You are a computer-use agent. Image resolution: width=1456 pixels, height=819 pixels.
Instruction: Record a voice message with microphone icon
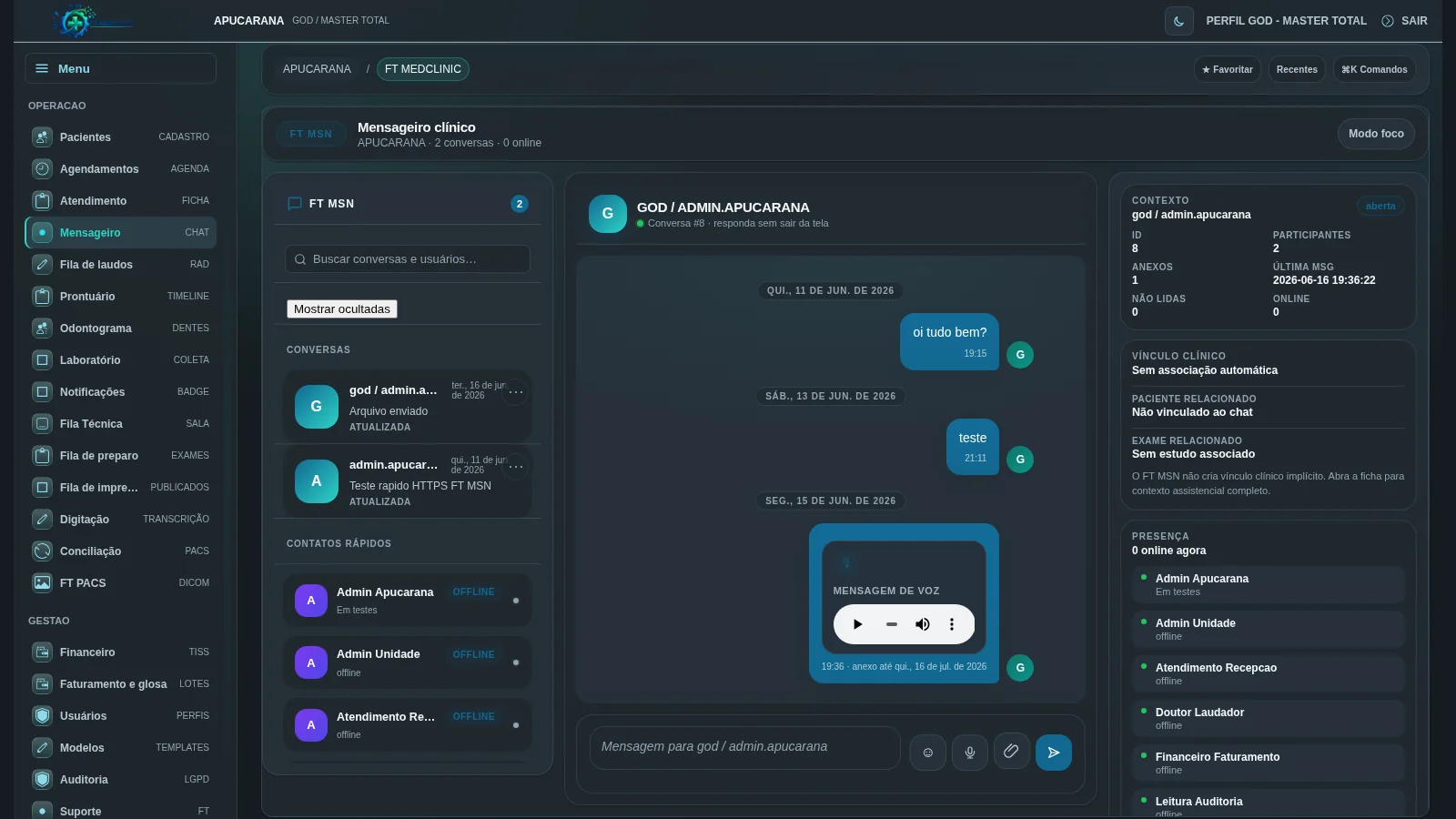click(970, 753)
